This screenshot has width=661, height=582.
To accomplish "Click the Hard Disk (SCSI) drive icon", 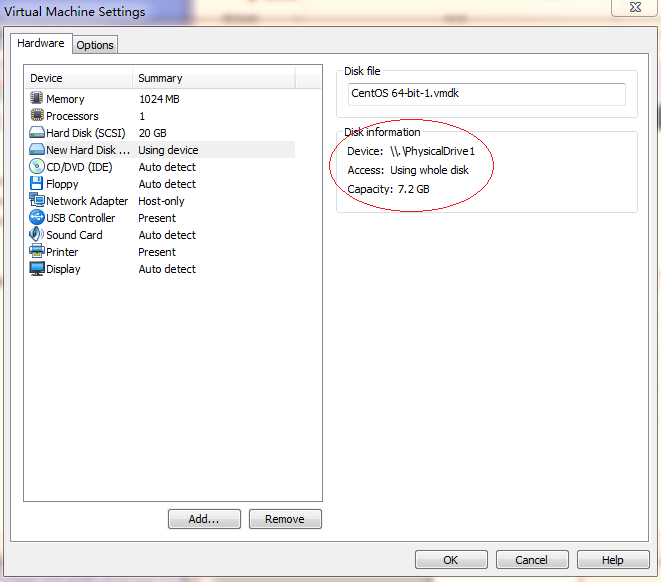I will click(37, 132).
